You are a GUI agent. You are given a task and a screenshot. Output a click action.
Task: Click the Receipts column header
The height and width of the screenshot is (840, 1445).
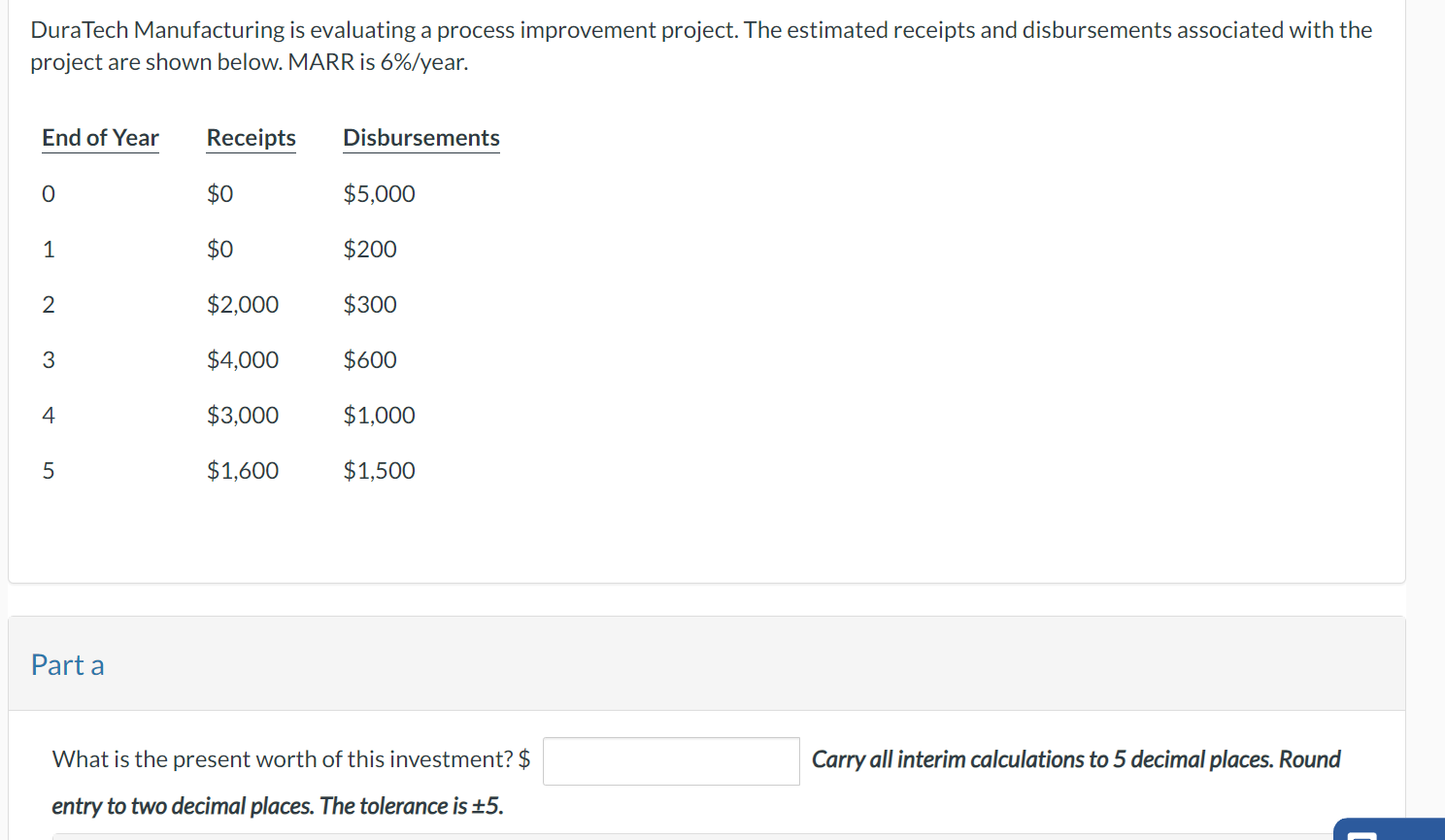click(x=251, y=137)
